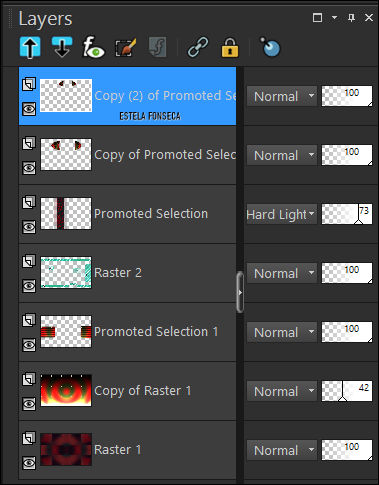The height and width of the screenshot is (485, 379).
Task: Click the lock transparency padlock icon
Action: tap(230, 47)
